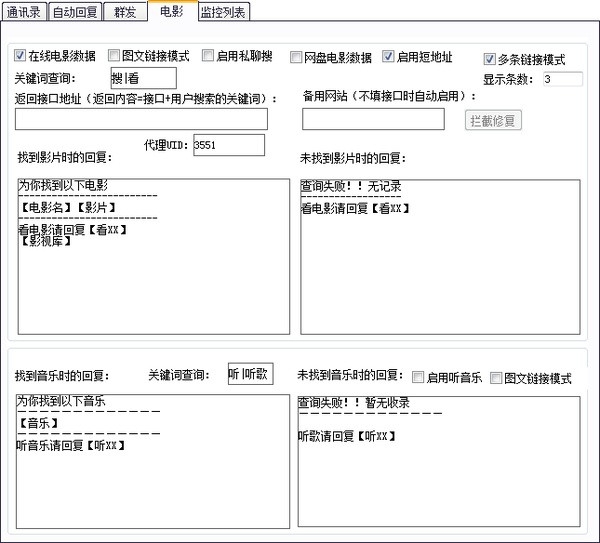Click the 显示条数 number field
Image resolution: width=600 pixels, height=543 pixels.
[x=563, y=79]
